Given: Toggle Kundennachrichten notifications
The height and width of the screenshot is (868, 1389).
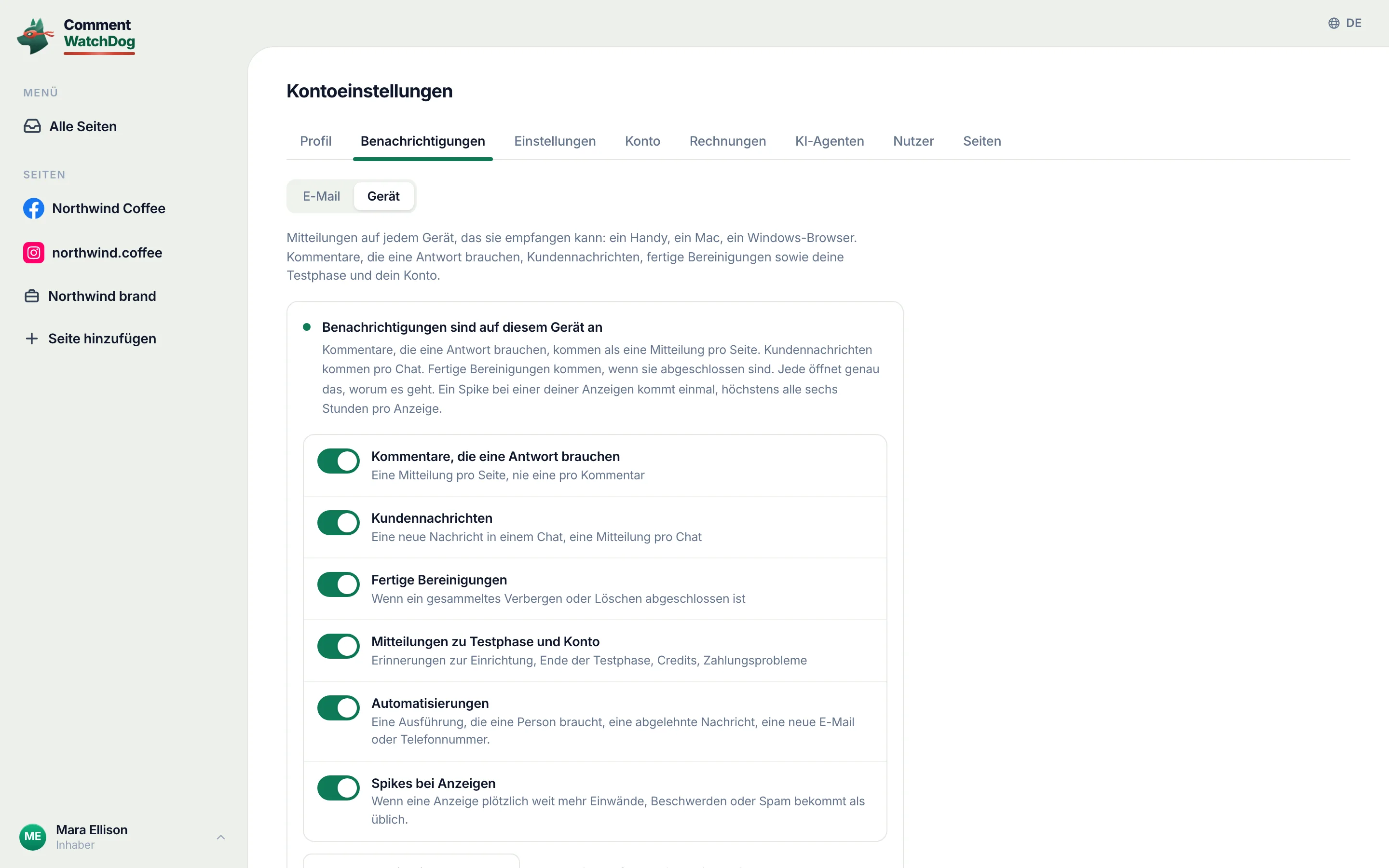Looking at the screenshot, I should click(x=339, y=523).
